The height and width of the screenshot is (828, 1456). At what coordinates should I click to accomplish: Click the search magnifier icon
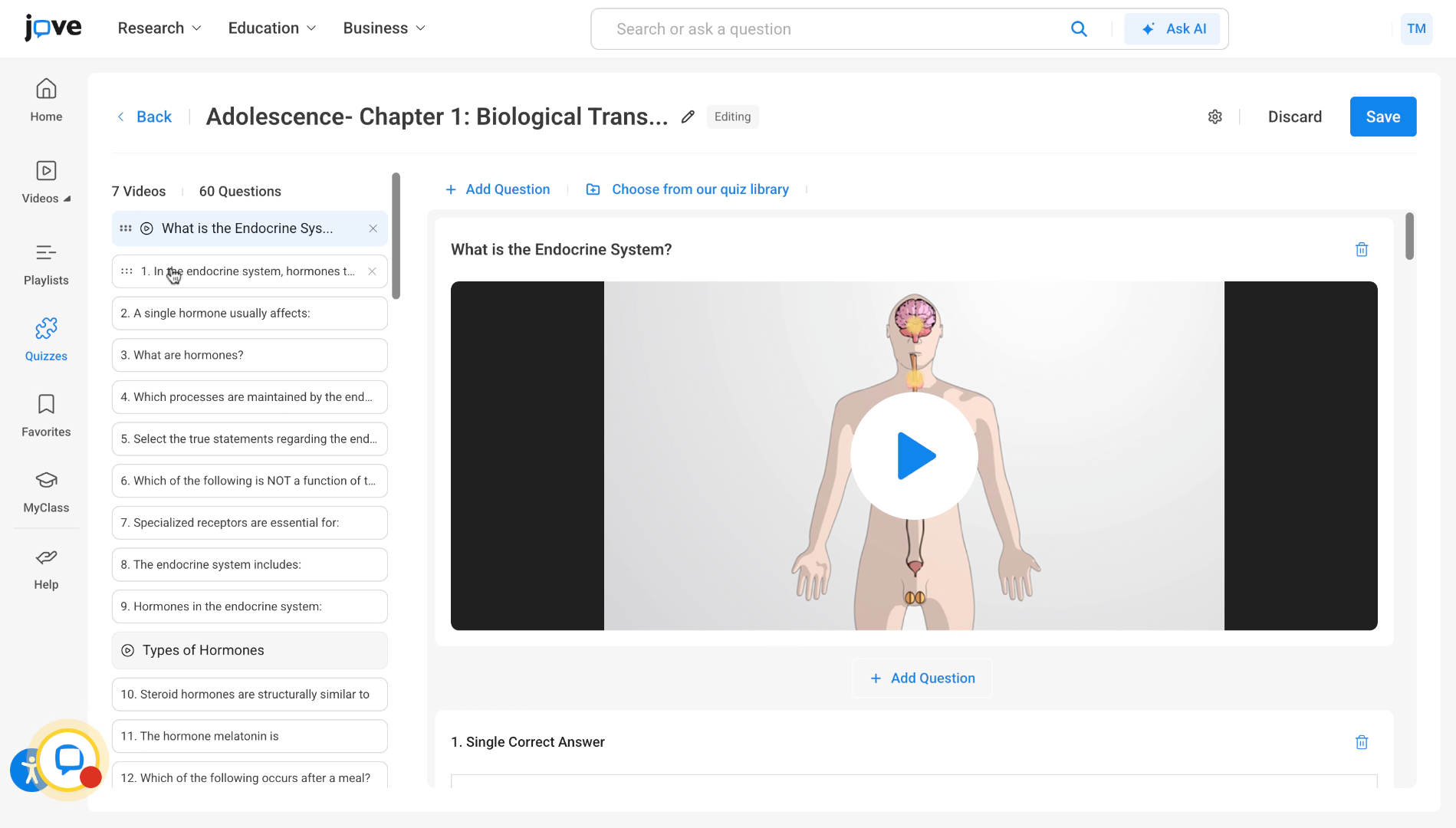[1079, 28]
